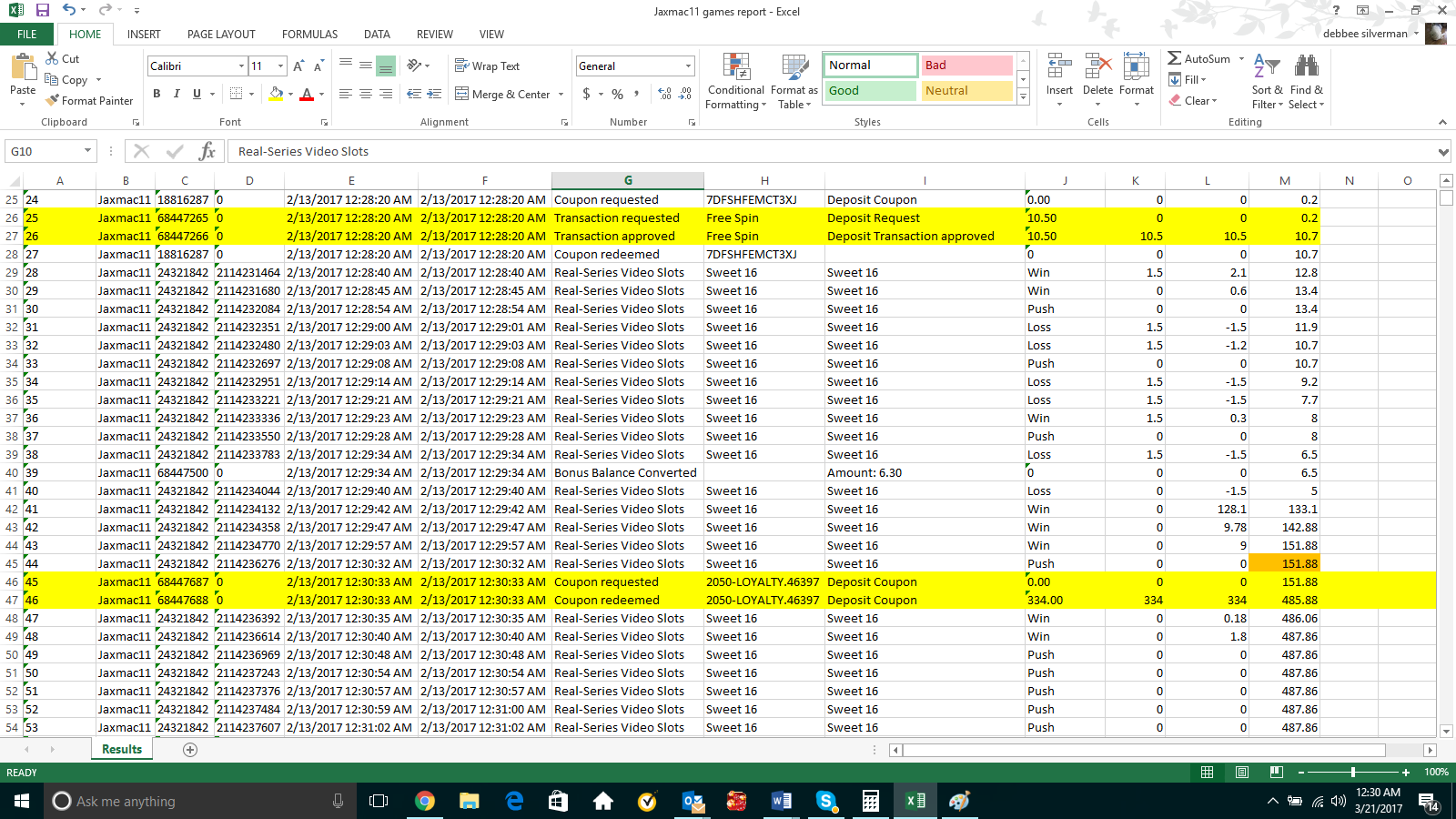This screenshot has height=819, width=1456.
Task: Switch to the FORMULAS tab
Action: point(309,34)
